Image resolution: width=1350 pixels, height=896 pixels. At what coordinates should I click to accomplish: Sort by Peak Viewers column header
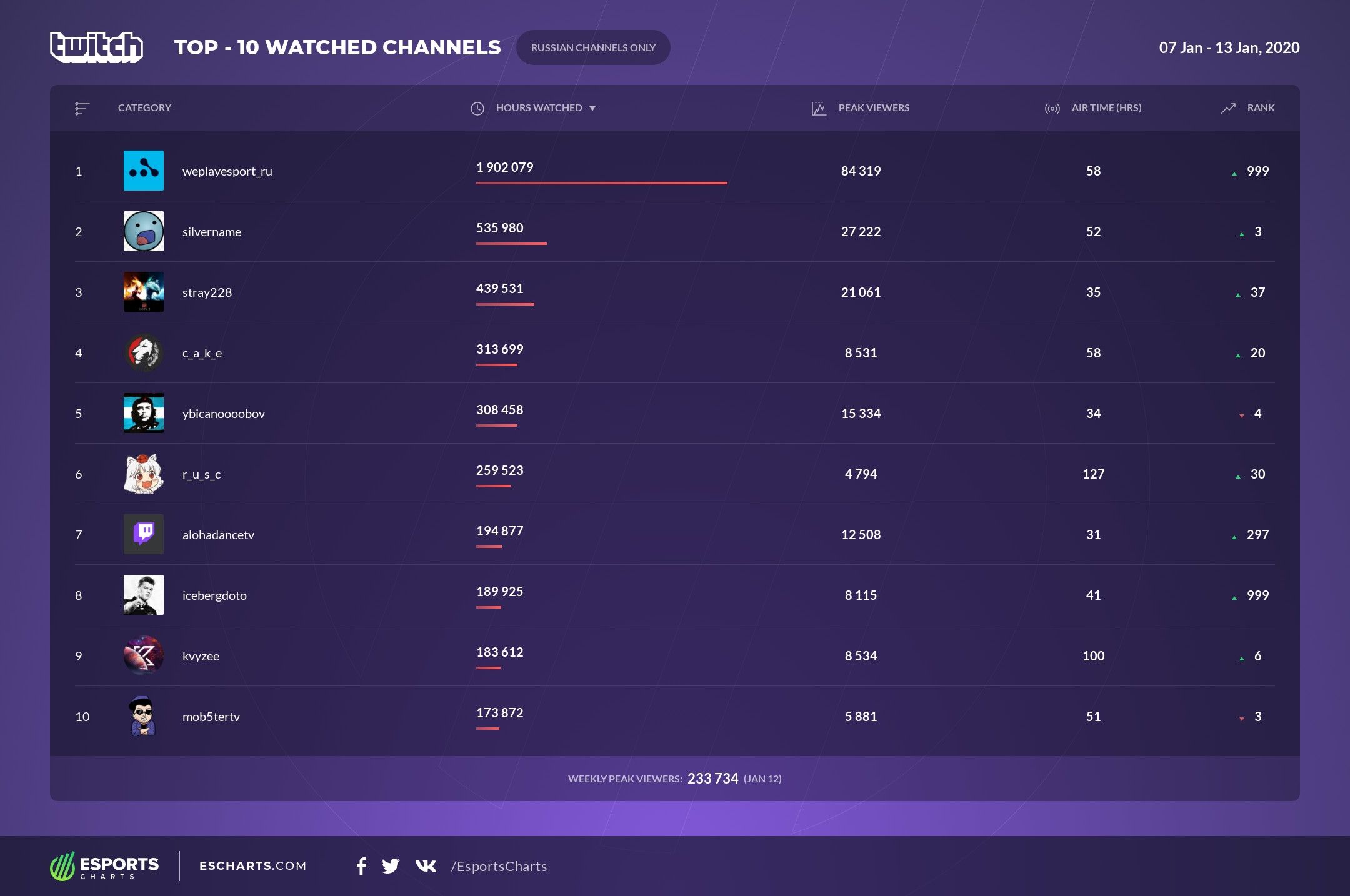pyautogui.click(x=874, y=108)
